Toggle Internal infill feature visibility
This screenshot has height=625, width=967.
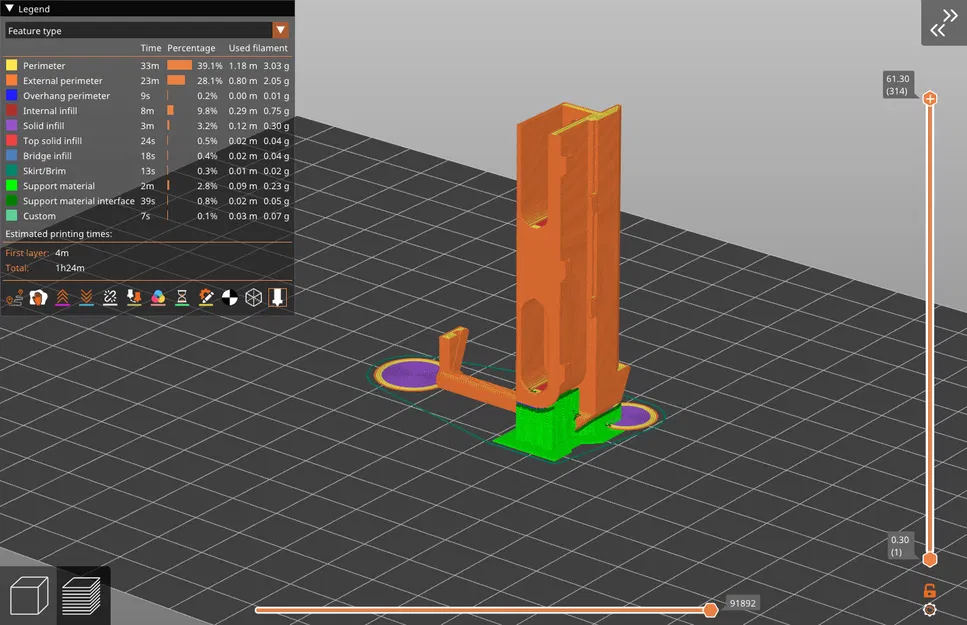[x=147, y=110]
